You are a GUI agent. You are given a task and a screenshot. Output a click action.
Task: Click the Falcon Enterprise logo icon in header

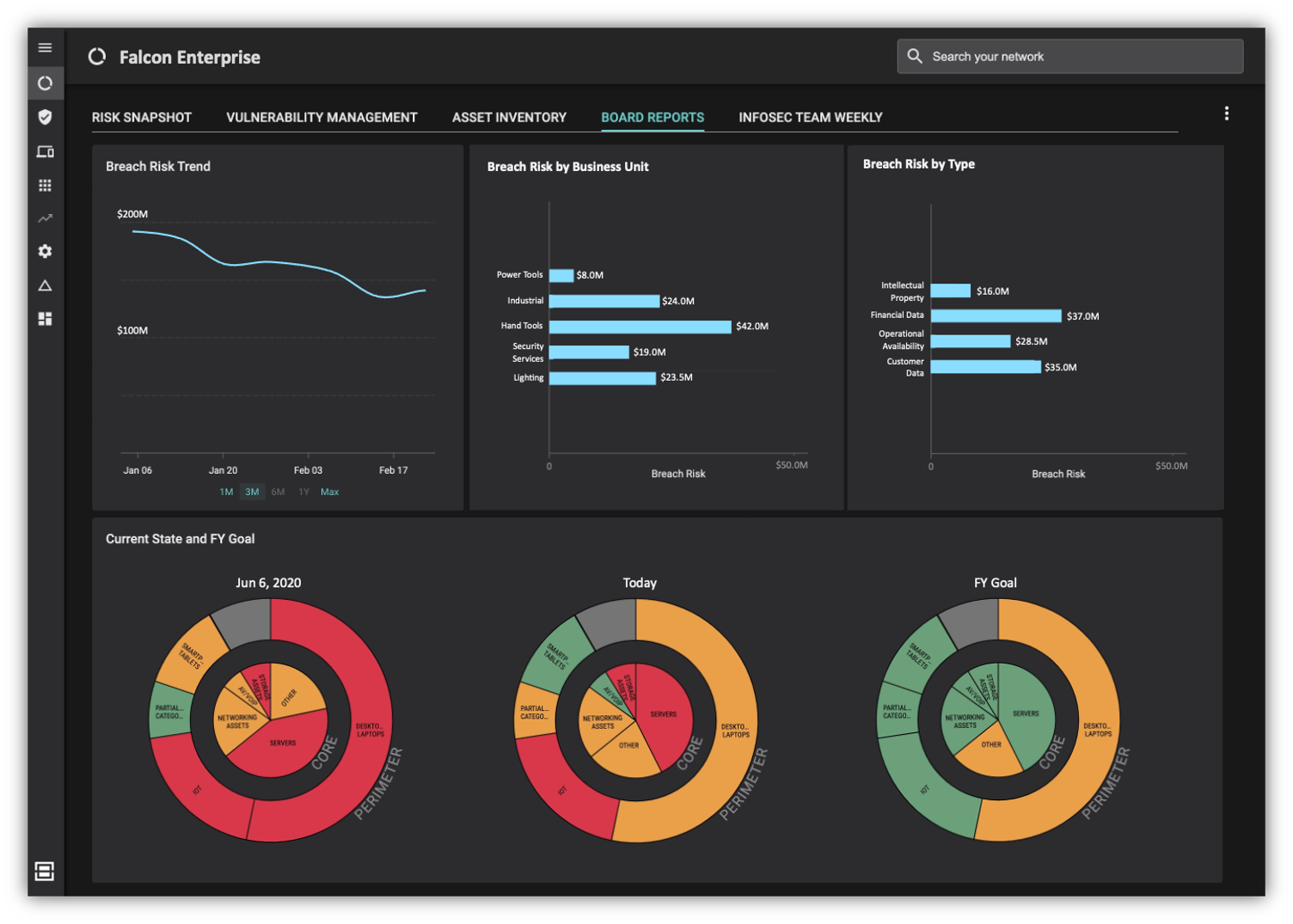(x=97, y=57)
